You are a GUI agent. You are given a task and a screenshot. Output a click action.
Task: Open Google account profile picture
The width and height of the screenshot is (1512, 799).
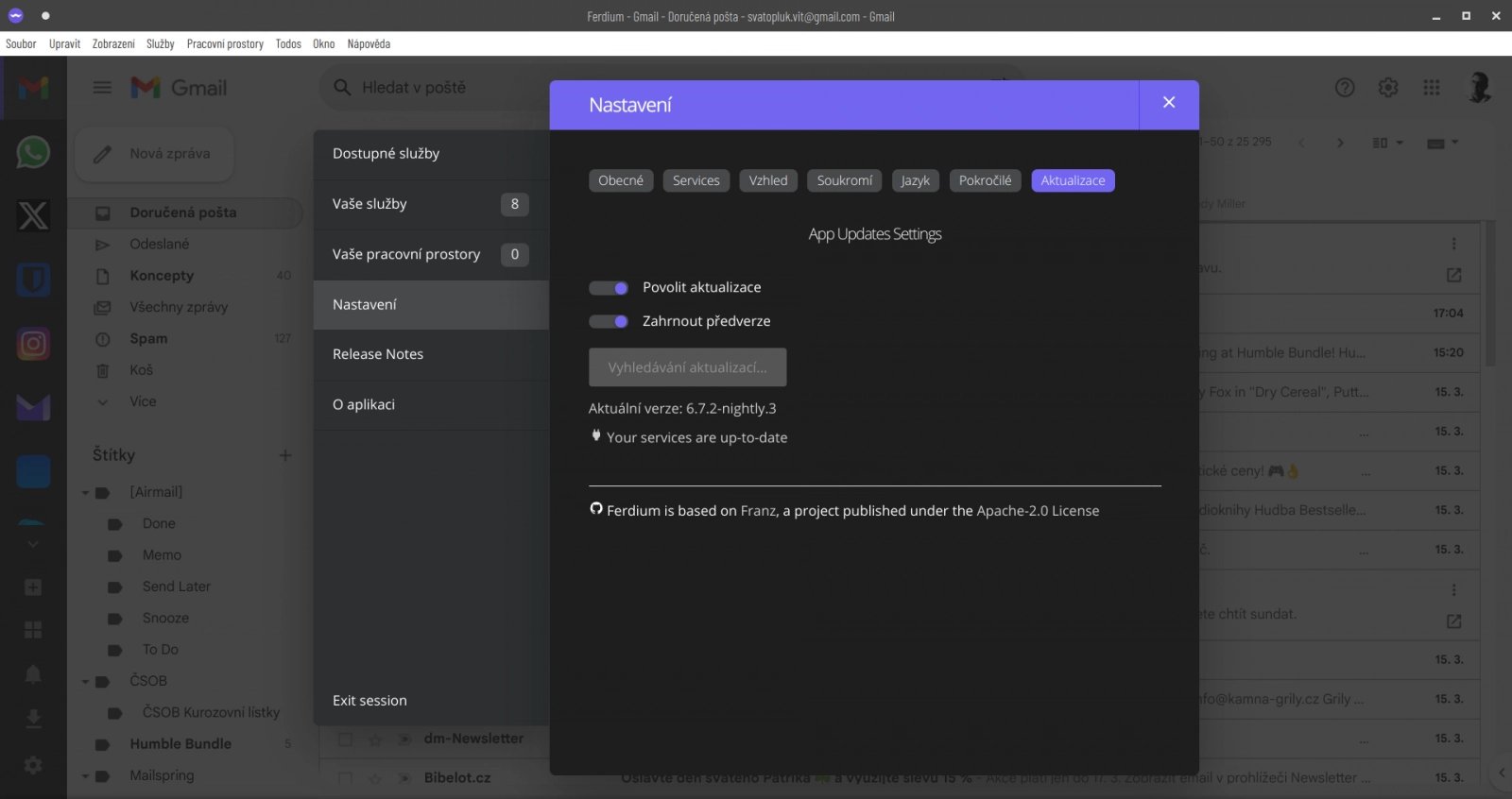coord(1479,88)
